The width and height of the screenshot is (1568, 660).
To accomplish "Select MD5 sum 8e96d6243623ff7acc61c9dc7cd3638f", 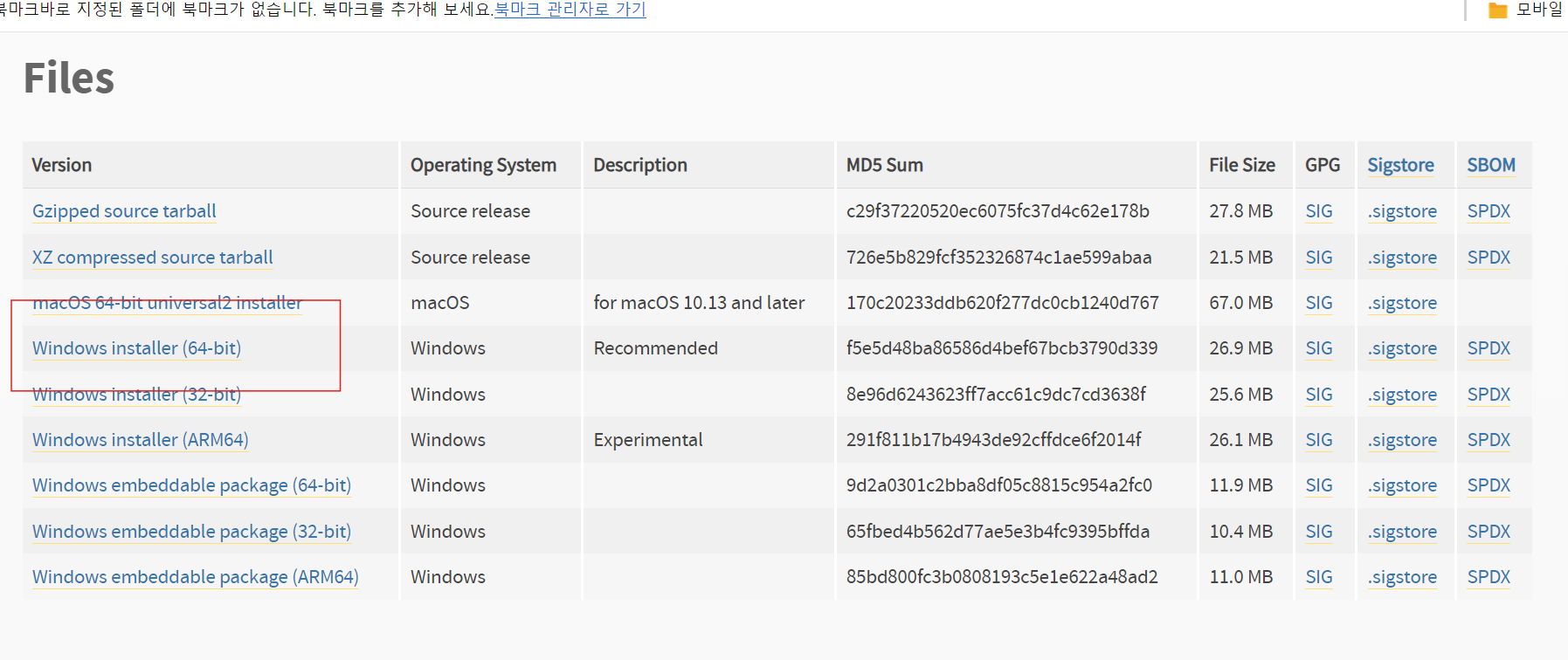I will click(997, 395).
